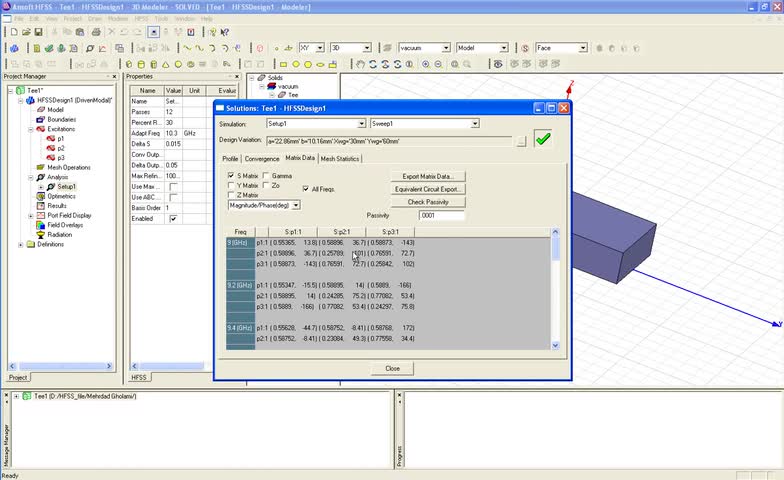Toggle the Use ABC checkbox in Properties

[173, 197]
